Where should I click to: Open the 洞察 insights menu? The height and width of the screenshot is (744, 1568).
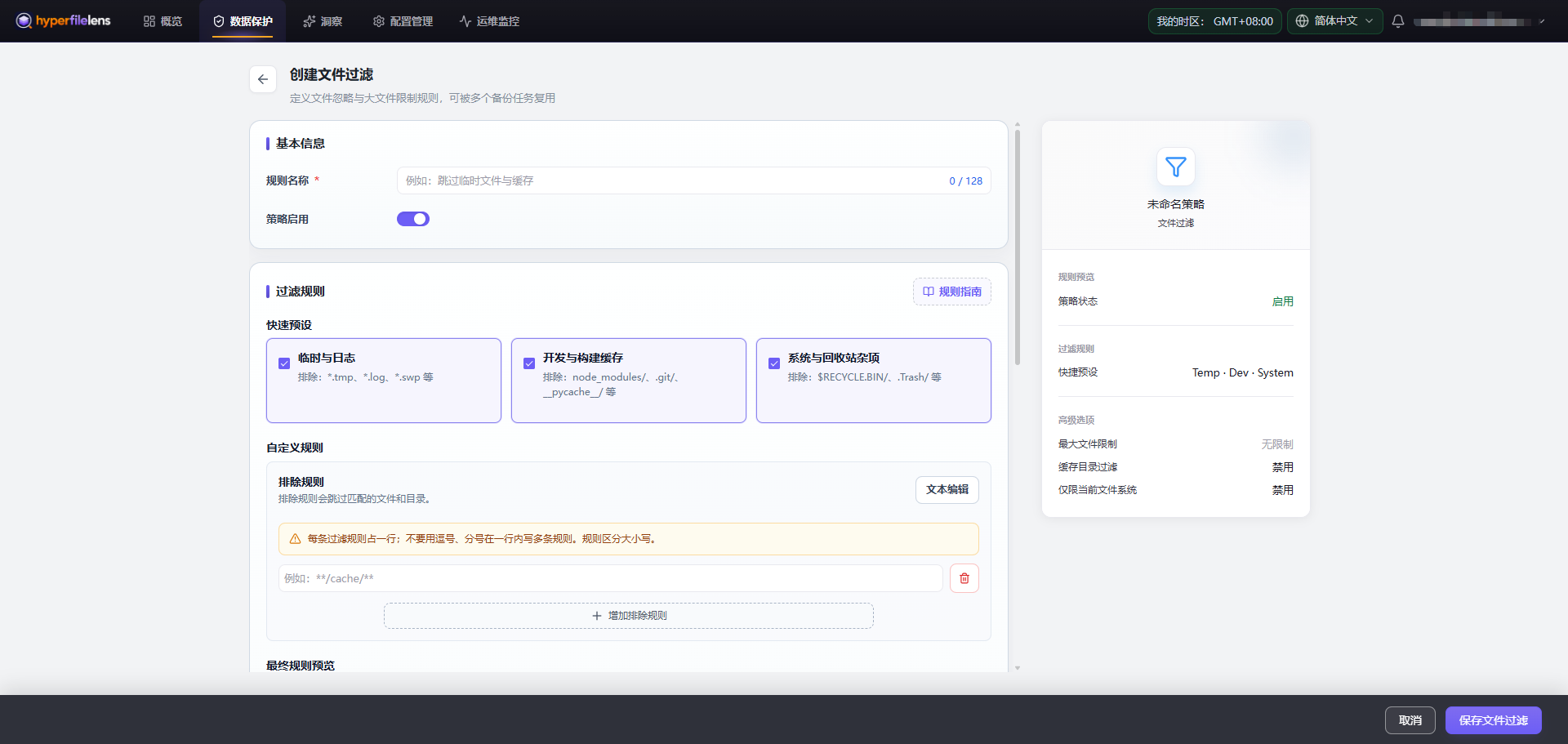point(323,21)
